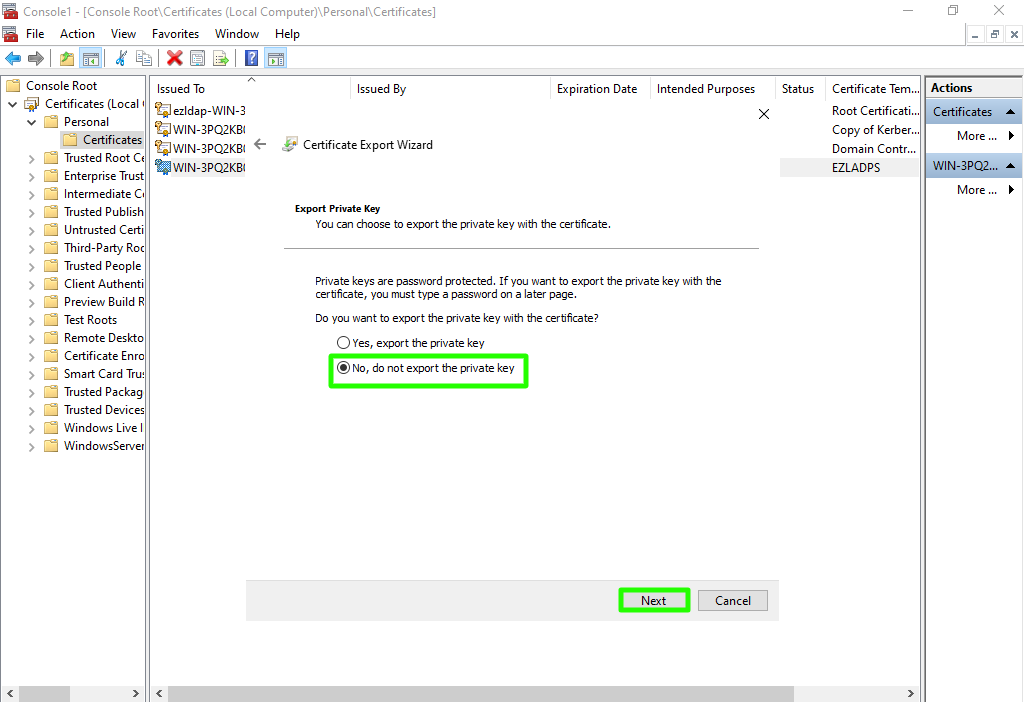Sort list by Expiration Date column header

(597, 89)
